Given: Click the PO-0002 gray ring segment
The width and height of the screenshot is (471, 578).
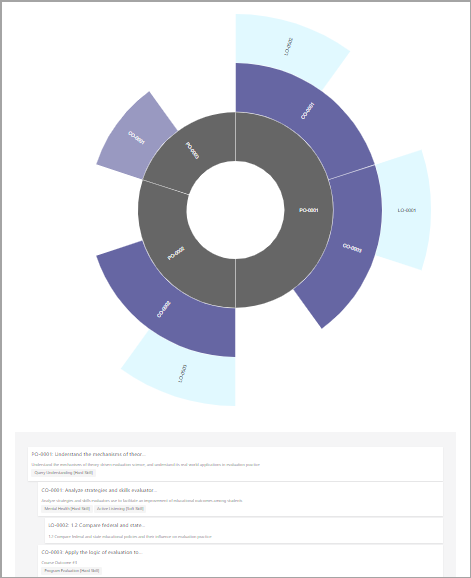Looking at the screenshot, I should point(176,253).
